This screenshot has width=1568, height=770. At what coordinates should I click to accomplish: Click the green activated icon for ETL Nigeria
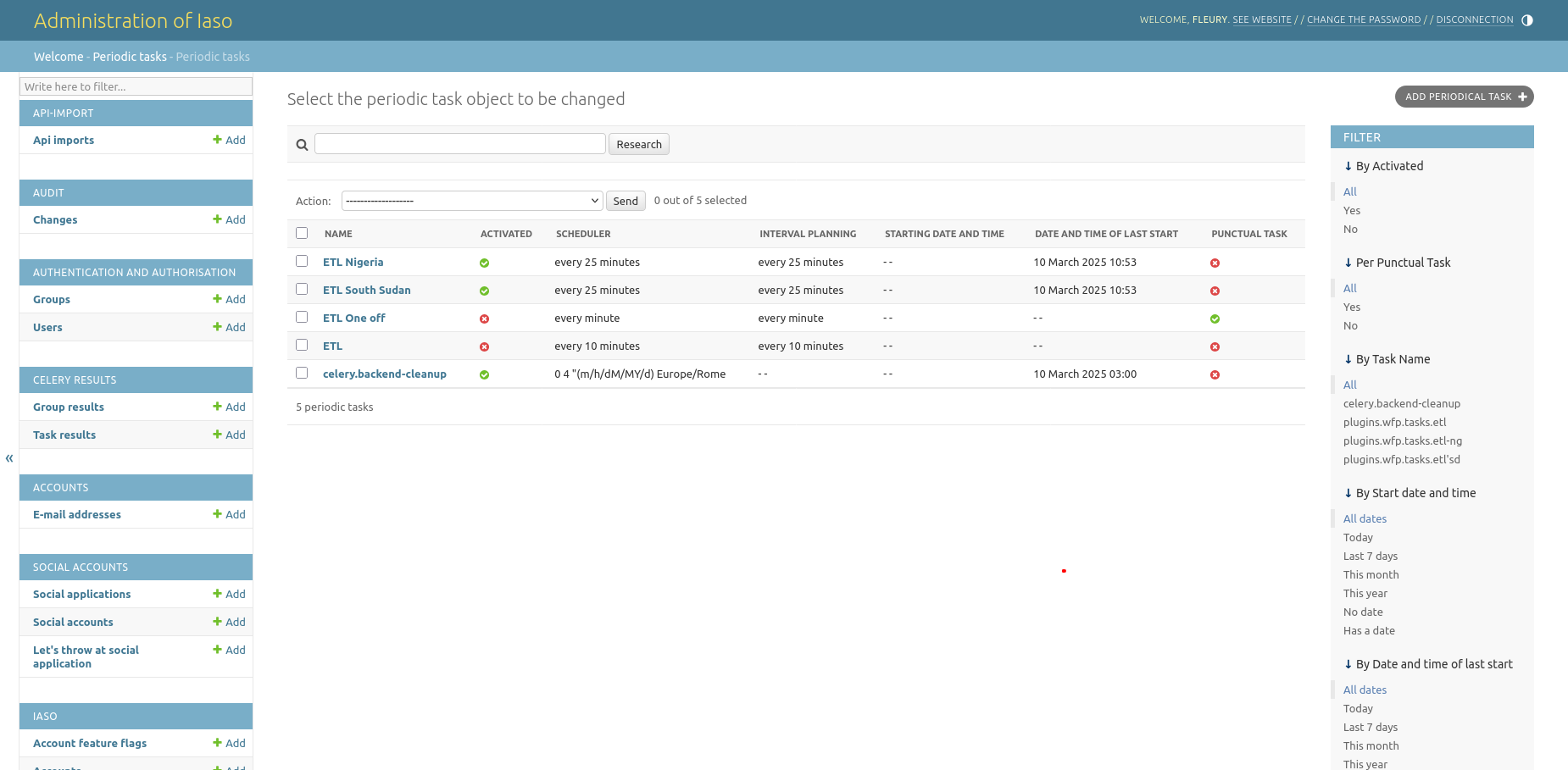pyautogui.click(x=484, y=263)
